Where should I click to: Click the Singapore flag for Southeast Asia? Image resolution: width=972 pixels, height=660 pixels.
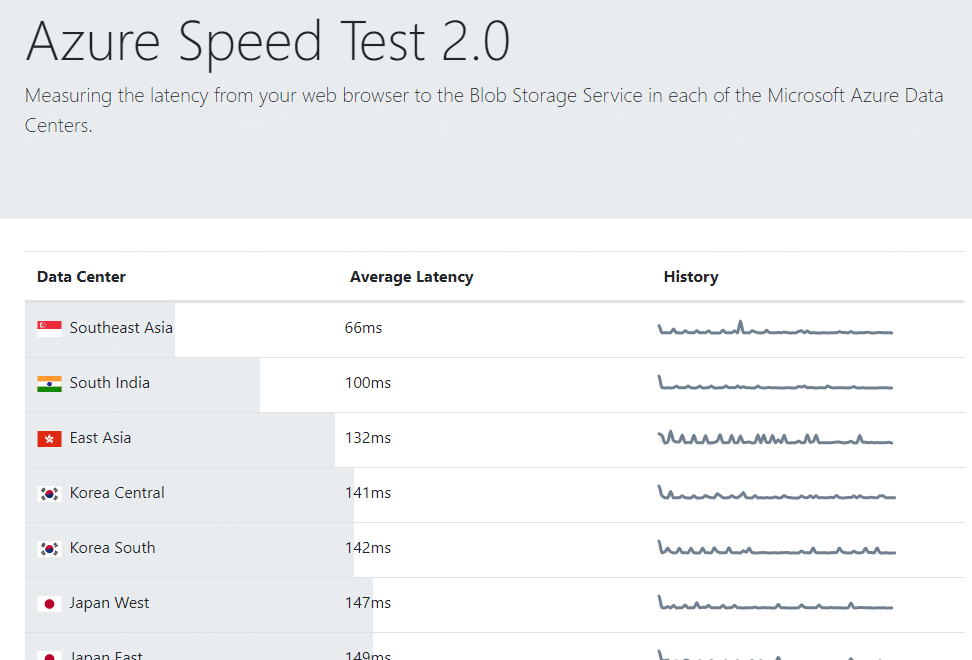click(x=49, y=327)
